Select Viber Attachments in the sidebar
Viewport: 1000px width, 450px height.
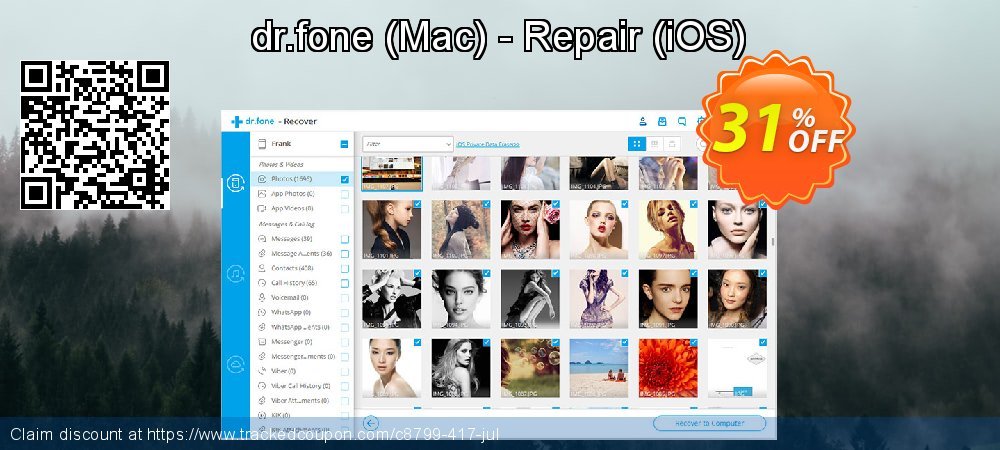[x=300, y=400]
